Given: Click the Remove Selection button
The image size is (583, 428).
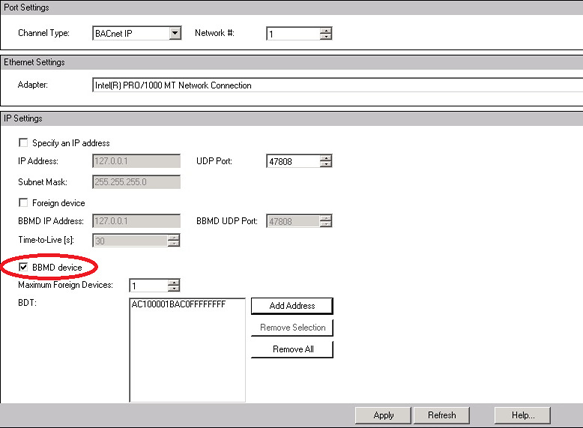Looking at the screenshot, I should click(292, 328).
